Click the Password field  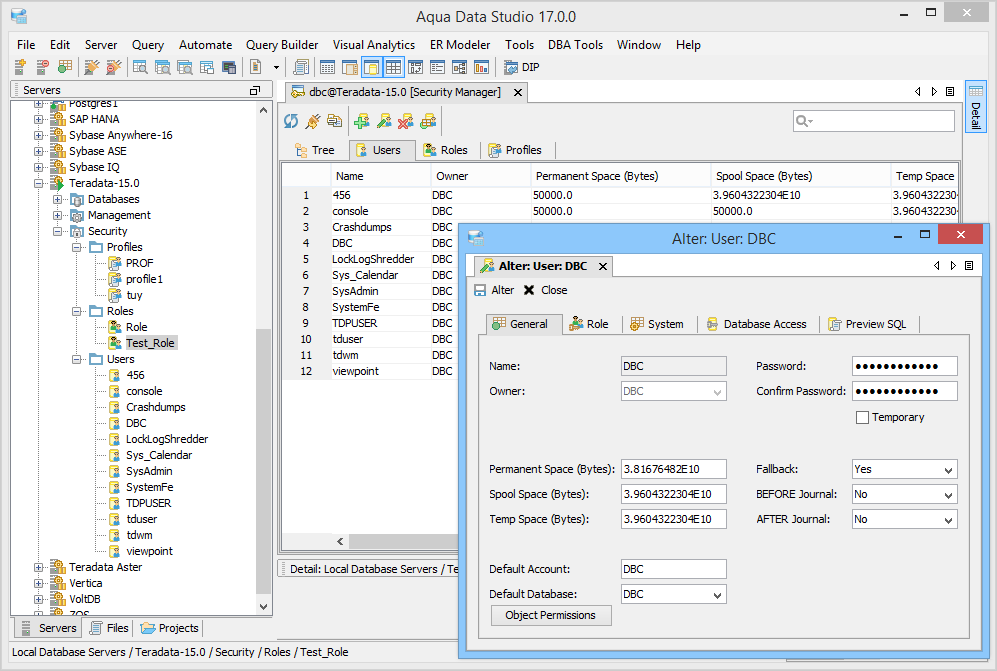(904, 366)
